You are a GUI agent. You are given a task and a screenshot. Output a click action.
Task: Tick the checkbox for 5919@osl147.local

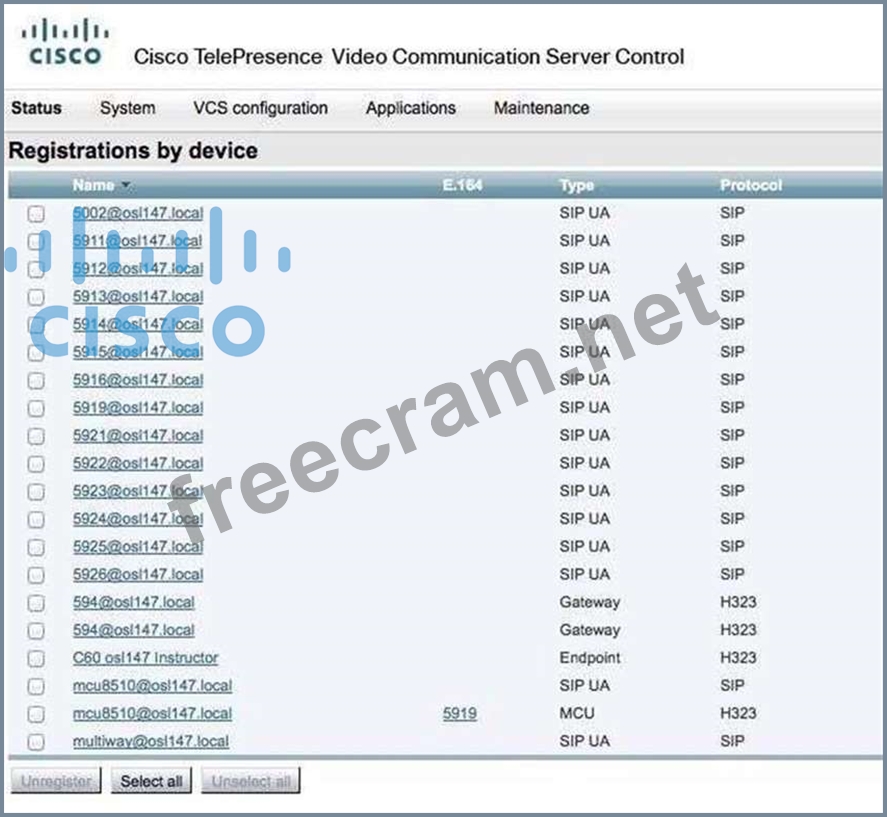point(36,408)
